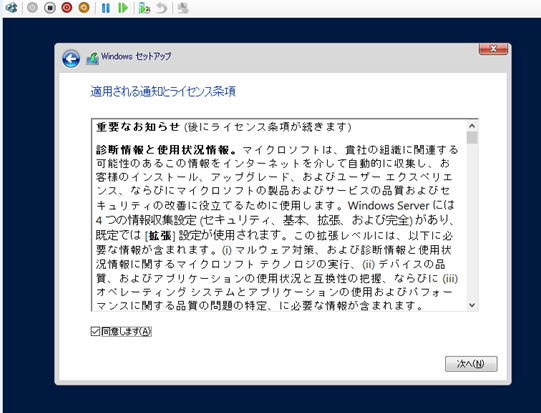Go back with the blue arrow button
The width and height of the screenshot is (541, 413).
click(x=71, y=59)
